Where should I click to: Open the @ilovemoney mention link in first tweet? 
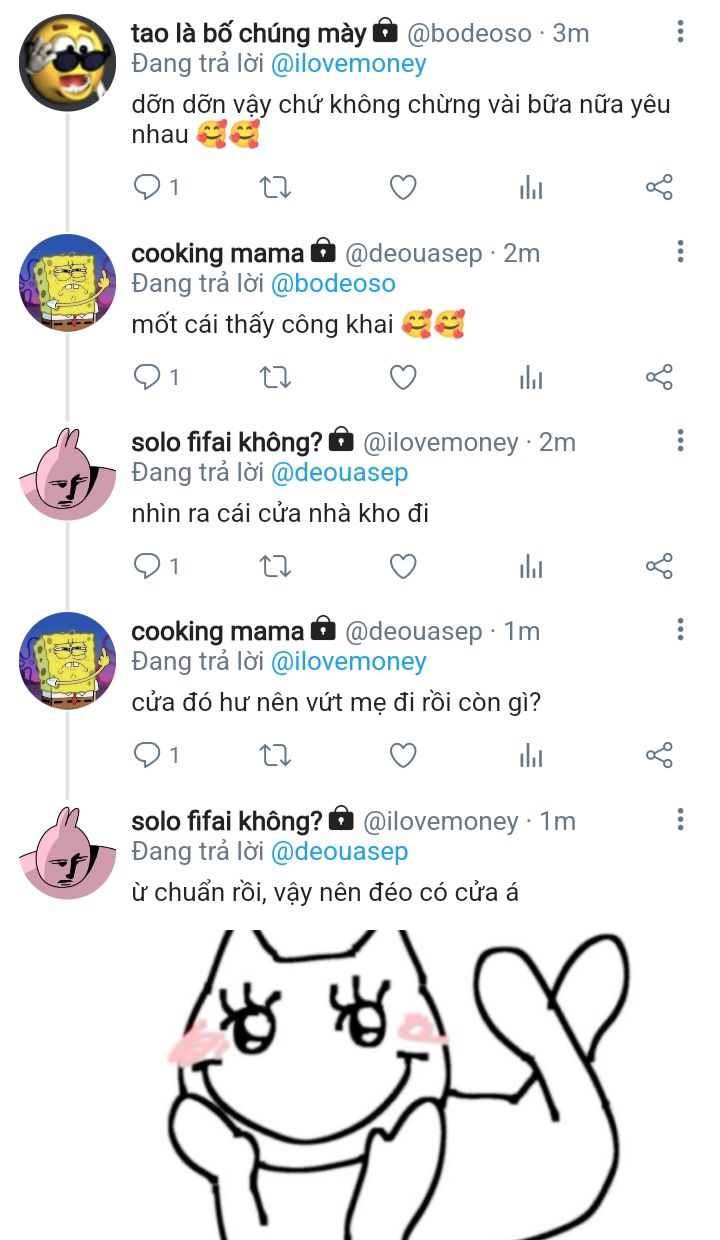pos(348,64)
